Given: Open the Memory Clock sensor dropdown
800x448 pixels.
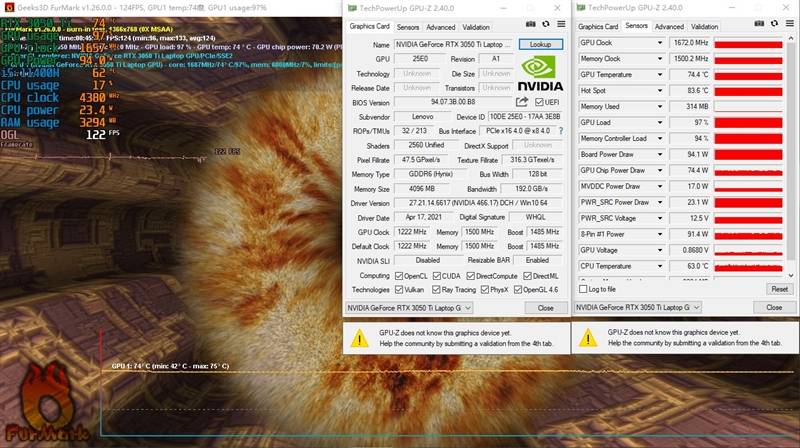Looking at the screenshot, I should click(660, 59).
